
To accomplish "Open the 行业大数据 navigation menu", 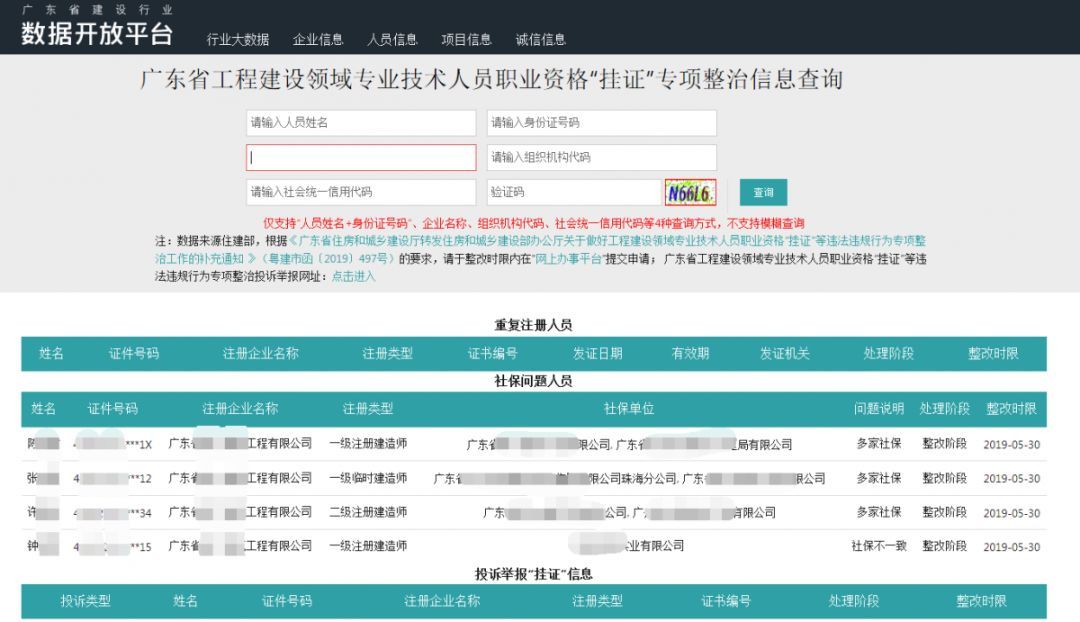I will (240, 39).
